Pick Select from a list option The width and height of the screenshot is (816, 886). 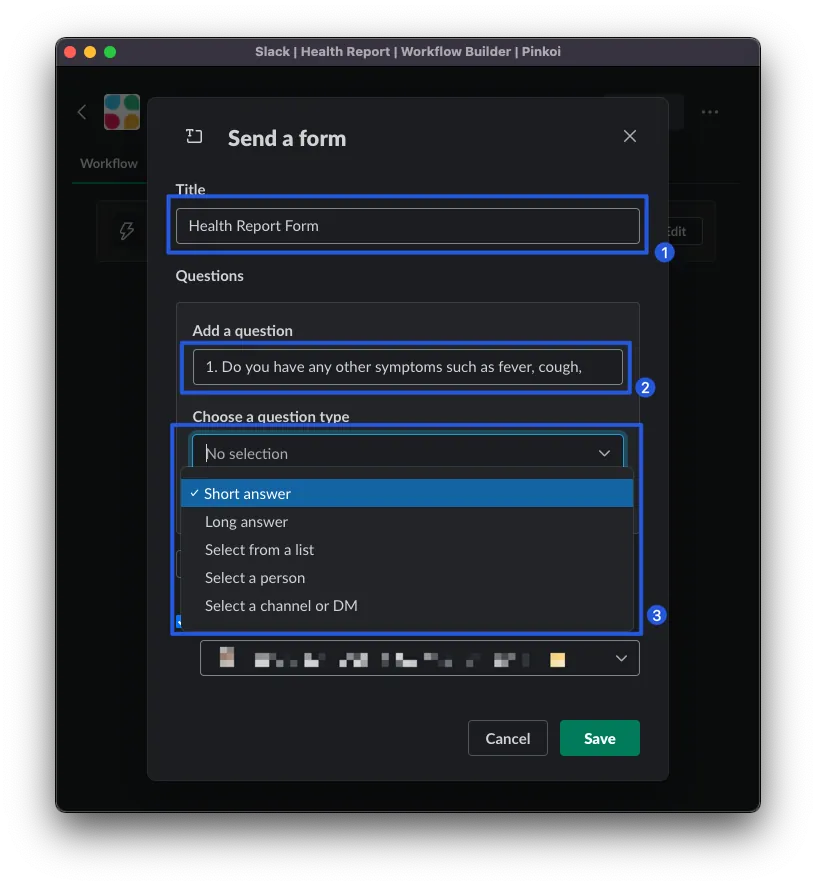(259, 549)
